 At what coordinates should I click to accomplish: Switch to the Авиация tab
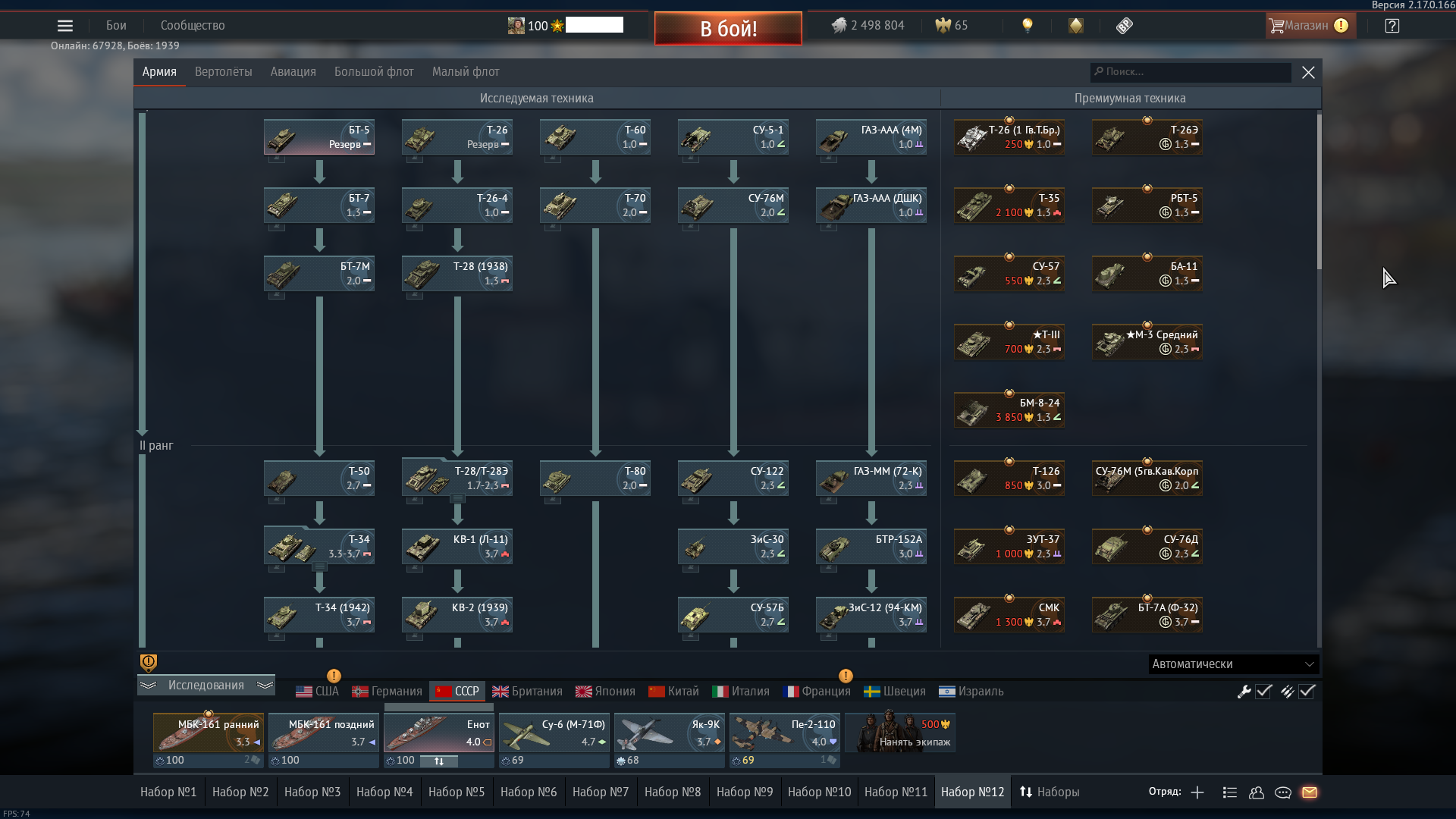tap(293, 72)
